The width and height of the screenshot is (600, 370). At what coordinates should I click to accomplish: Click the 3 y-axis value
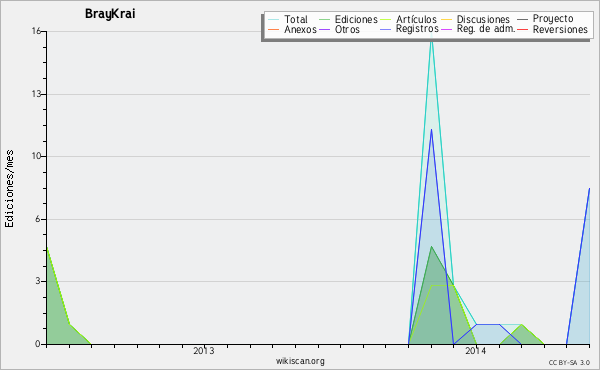click(38, 281)
